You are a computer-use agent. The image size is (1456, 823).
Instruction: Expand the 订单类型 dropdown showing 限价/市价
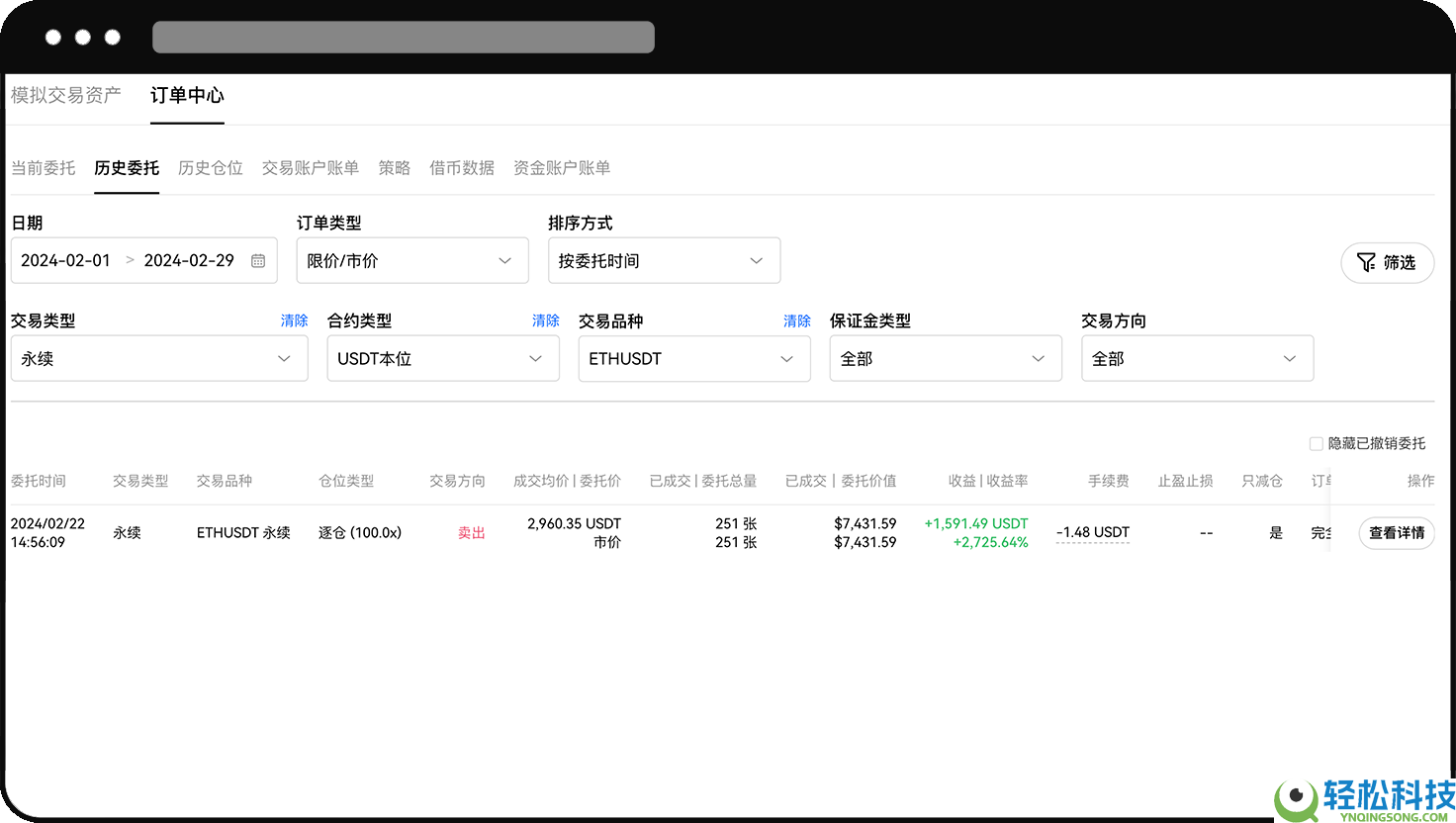point(412,261)
